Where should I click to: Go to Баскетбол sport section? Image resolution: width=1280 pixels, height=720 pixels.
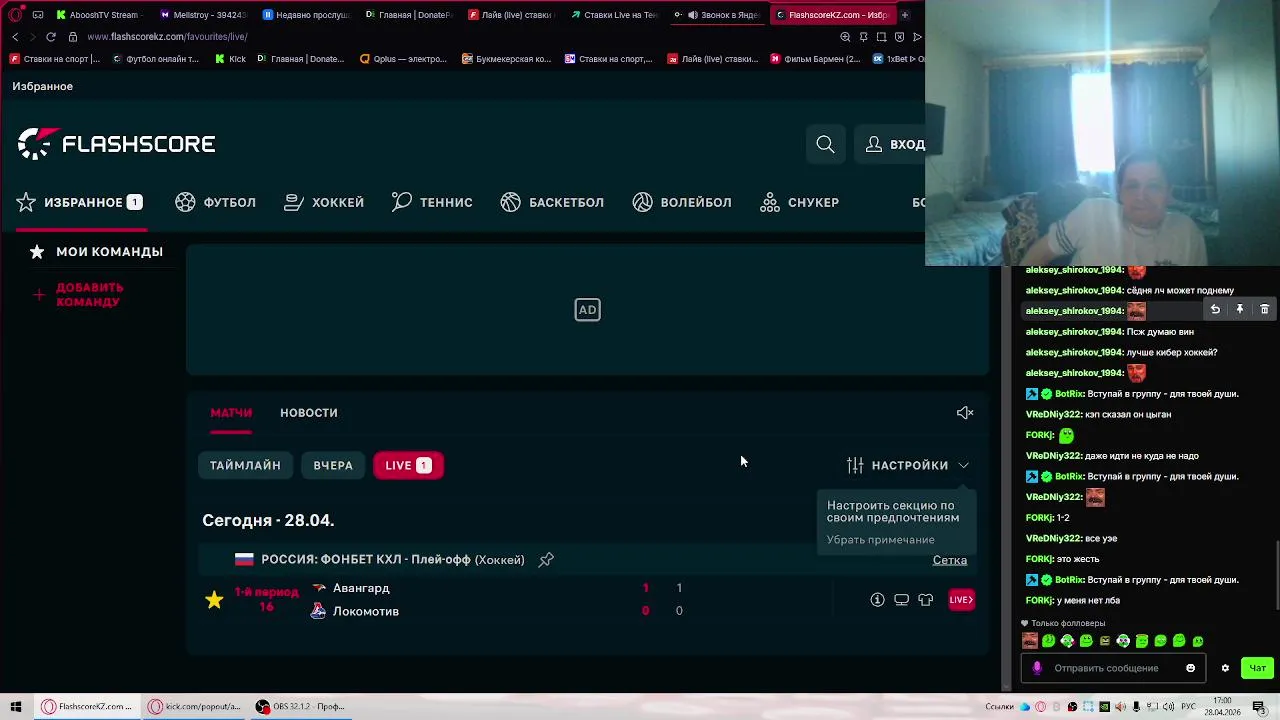pos(552,202)
